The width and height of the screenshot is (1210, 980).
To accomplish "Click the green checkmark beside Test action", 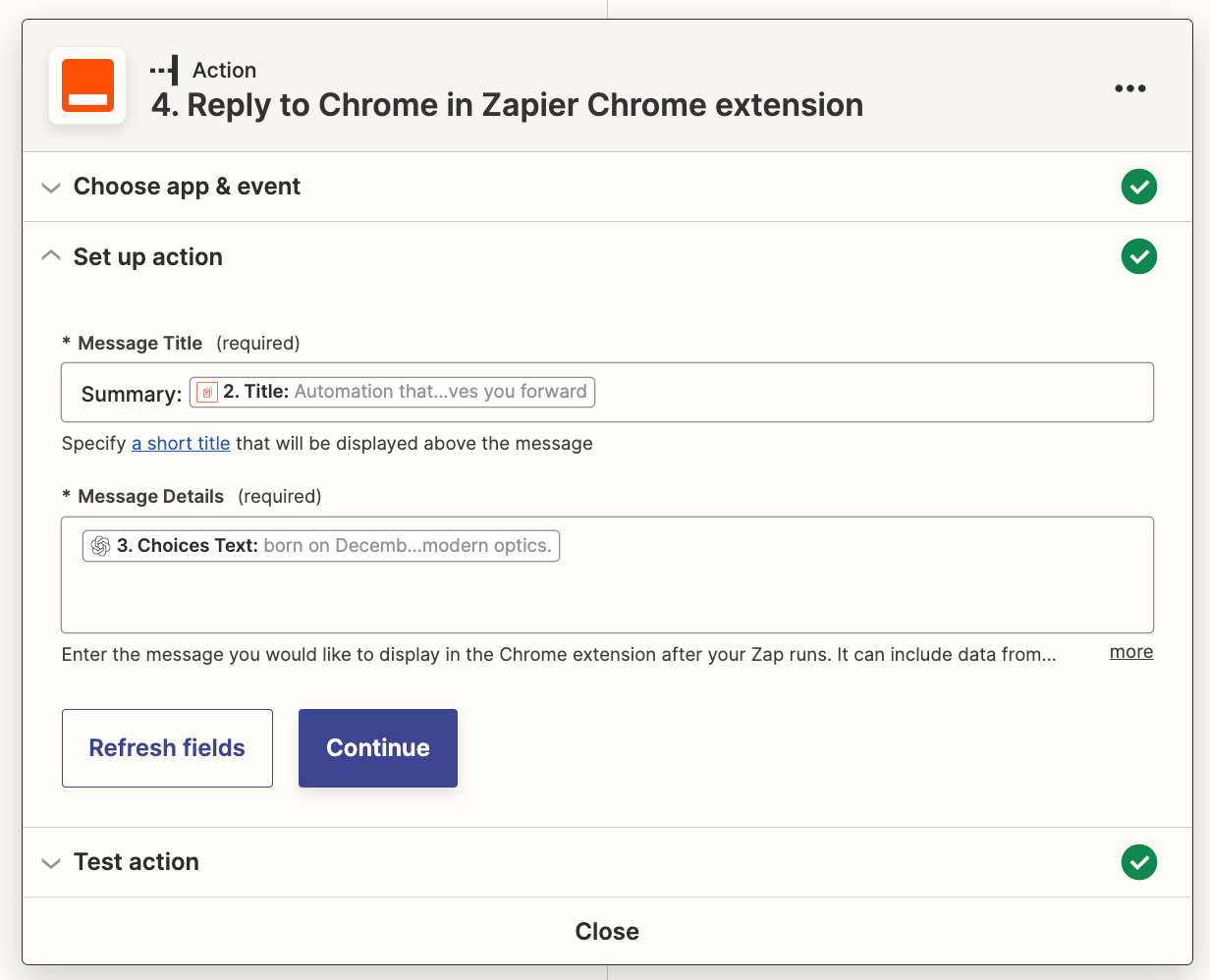I will pyautogui.click(x=1138, y=862).
